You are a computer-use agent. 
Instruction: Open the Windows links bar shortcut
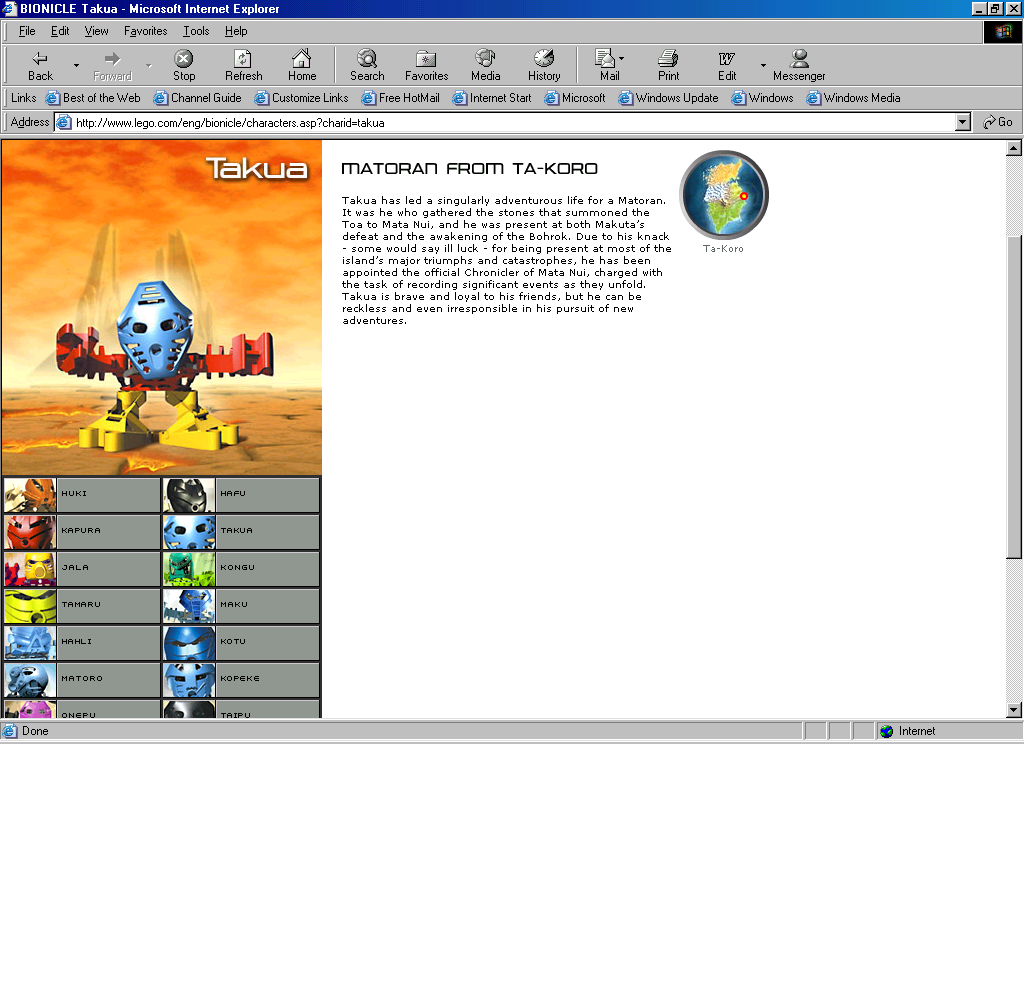pos(762,98)
